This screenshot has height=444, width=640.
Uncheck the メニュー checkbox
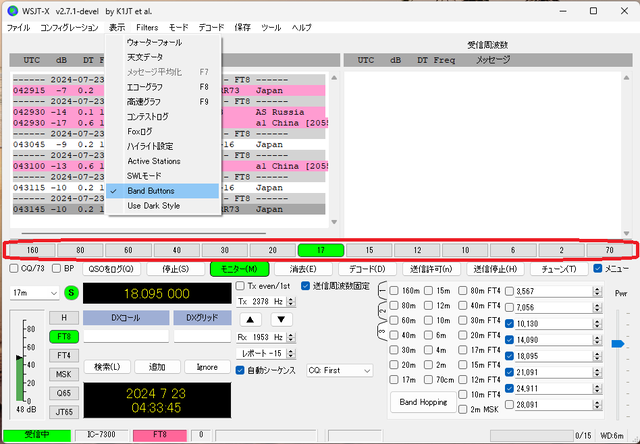tap(598, 269)
